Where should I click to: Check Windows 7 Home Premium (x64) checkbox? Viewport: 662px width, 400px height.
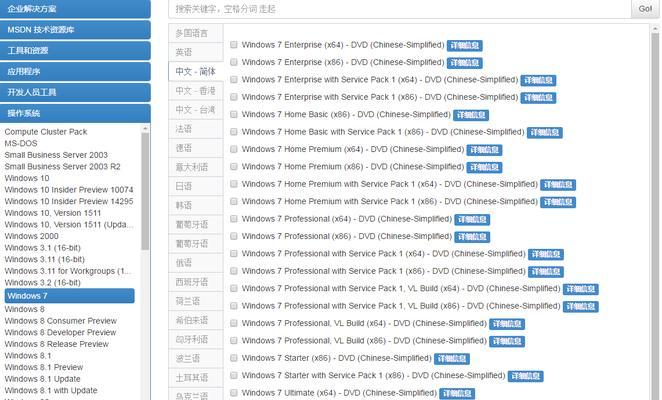[x=233, y=149]
